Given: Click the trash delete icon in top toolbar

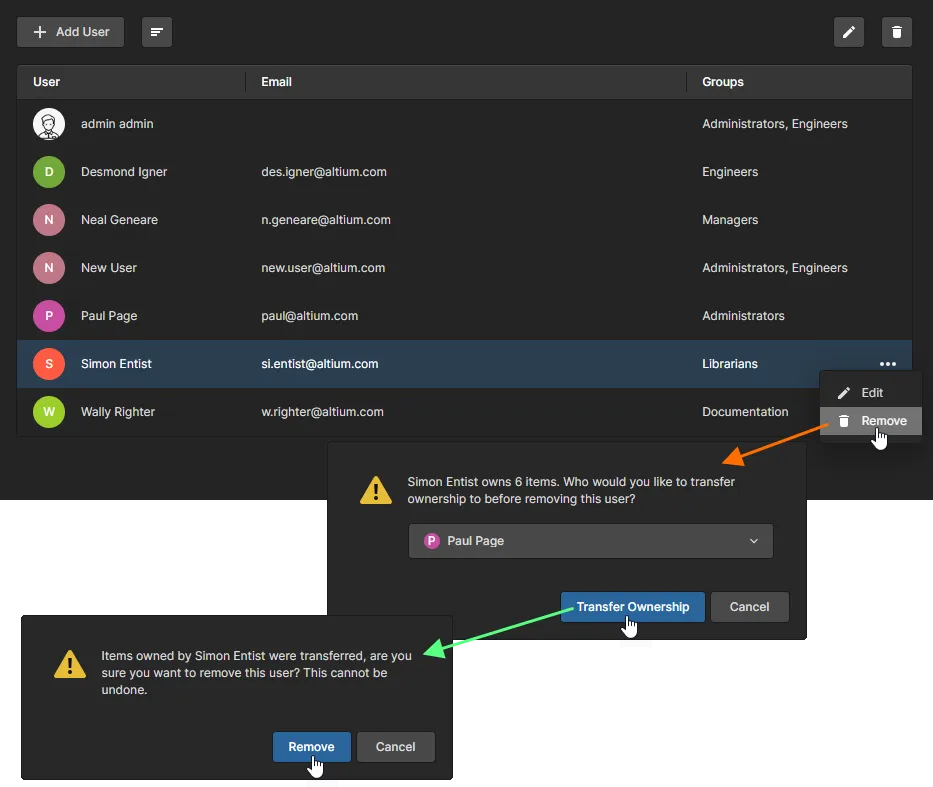Looking at the screenshot, I should [896, 31].
